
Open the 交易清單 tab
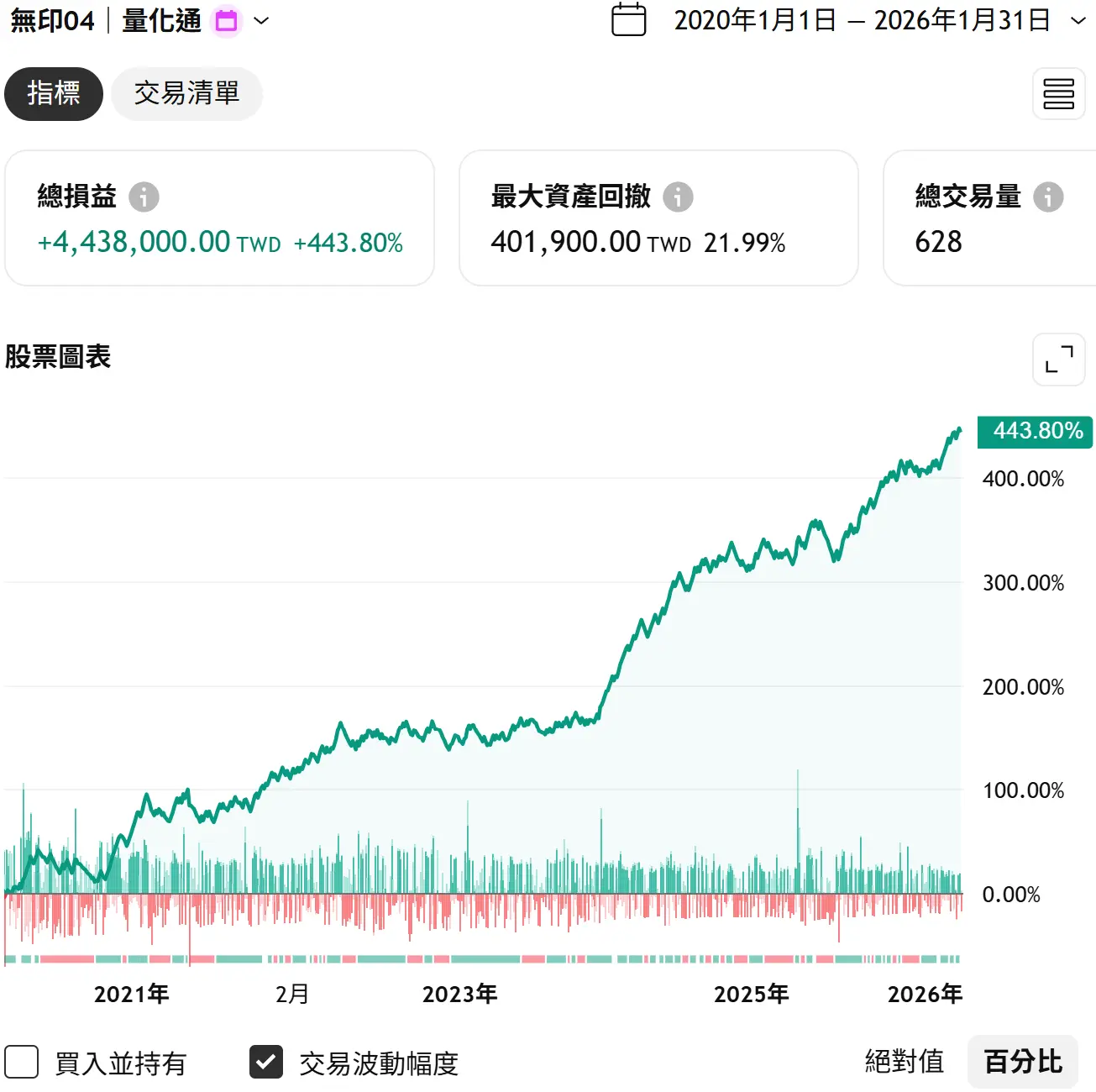(186, 93)
